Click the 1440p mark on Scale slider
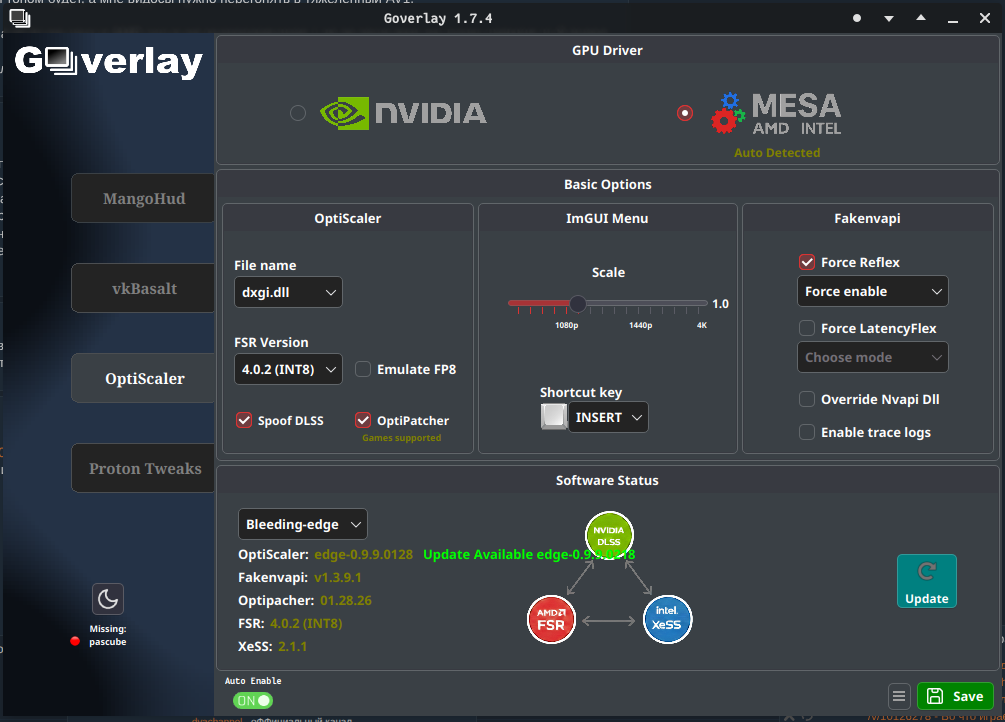Viewport: 1005px width, 722px height. [x=640, y=325]
